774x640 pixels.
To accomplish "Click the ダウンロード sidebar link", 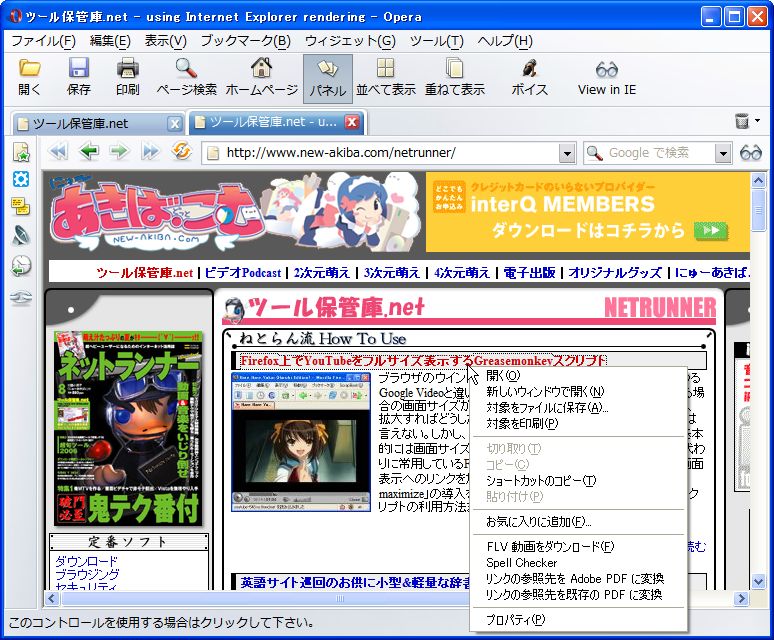I will tap(86, 561).
